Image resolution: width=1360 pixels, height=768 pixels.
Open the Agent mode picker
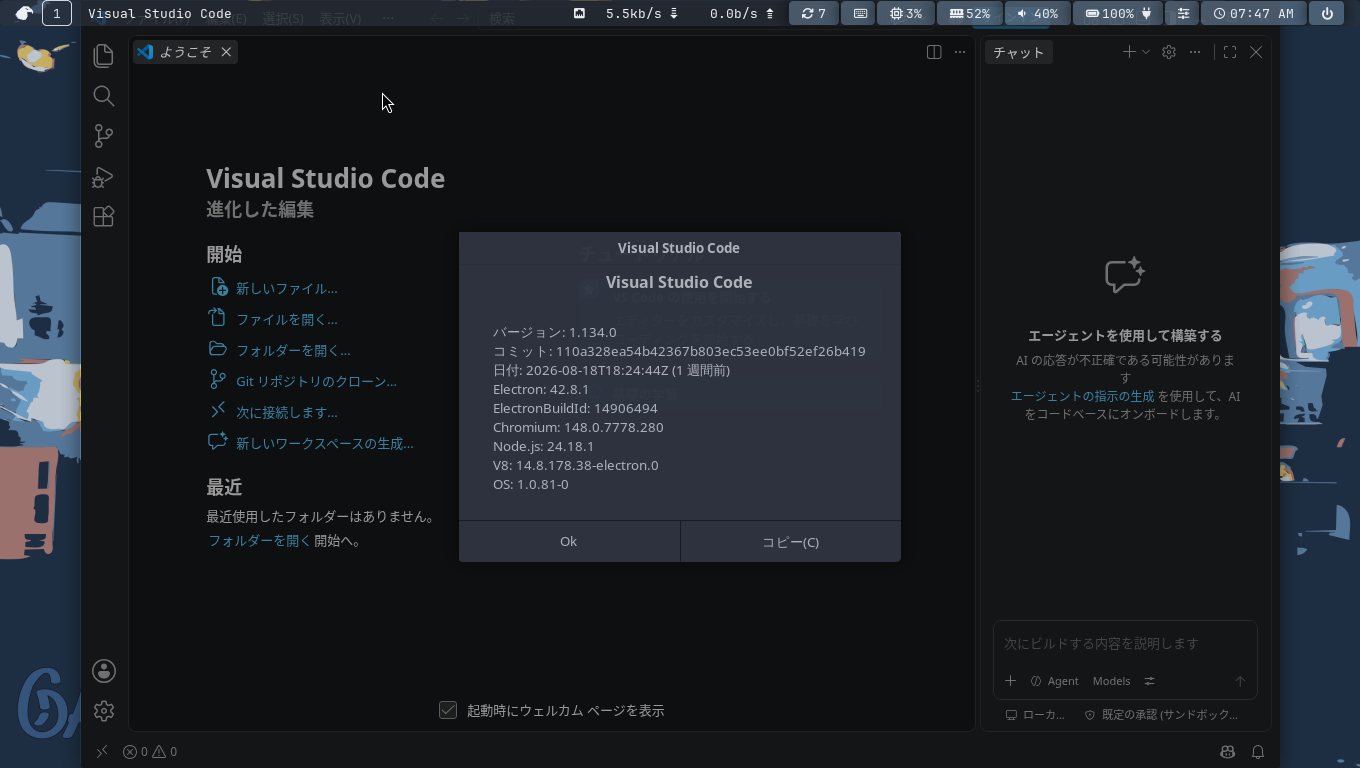1054,681
